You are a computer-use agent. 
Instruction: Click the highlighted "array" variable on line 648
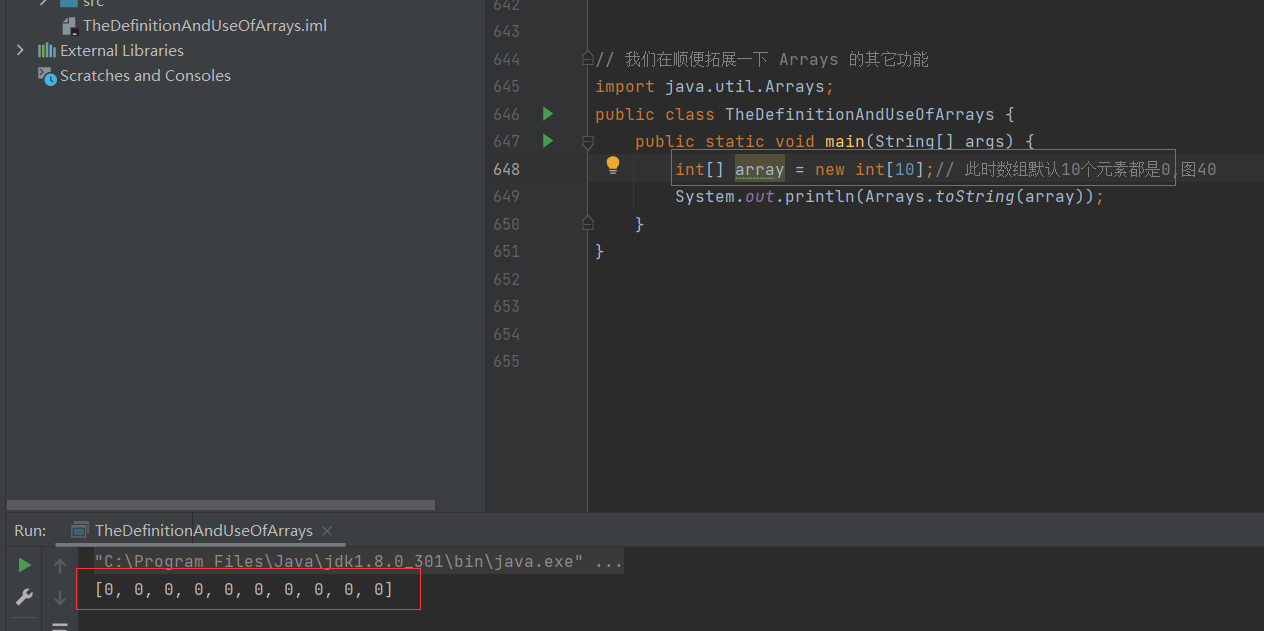point(760,169)
